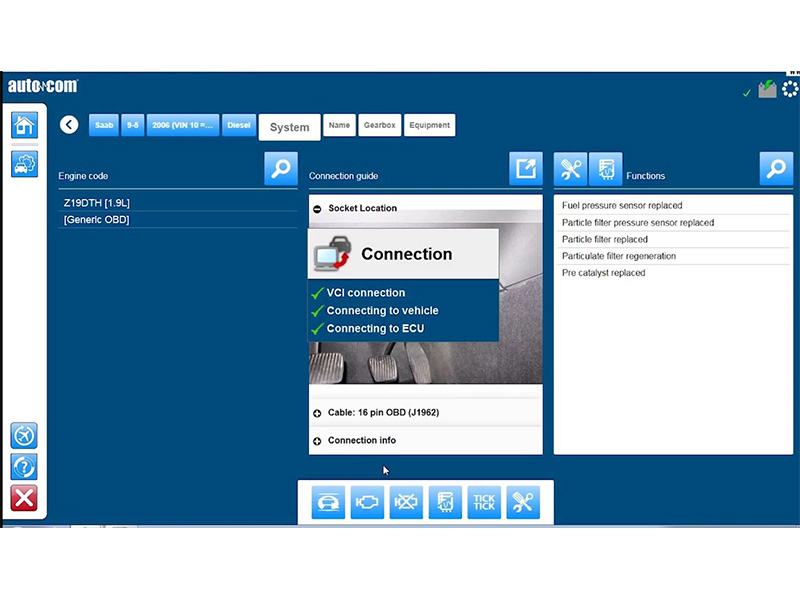Go back using the round arrow button

pyautogui.click(x=69, y=124)
